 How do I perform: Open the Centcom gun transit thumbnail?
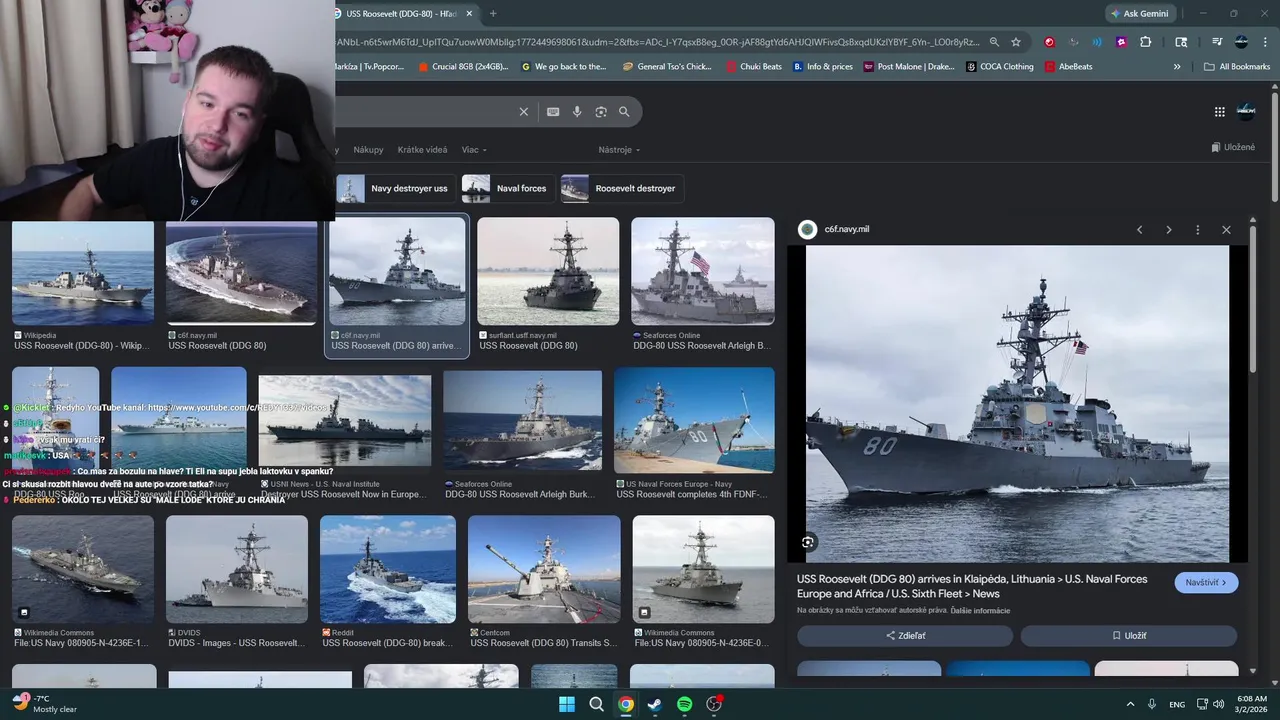pyautogui.click(x=543, y=569)
